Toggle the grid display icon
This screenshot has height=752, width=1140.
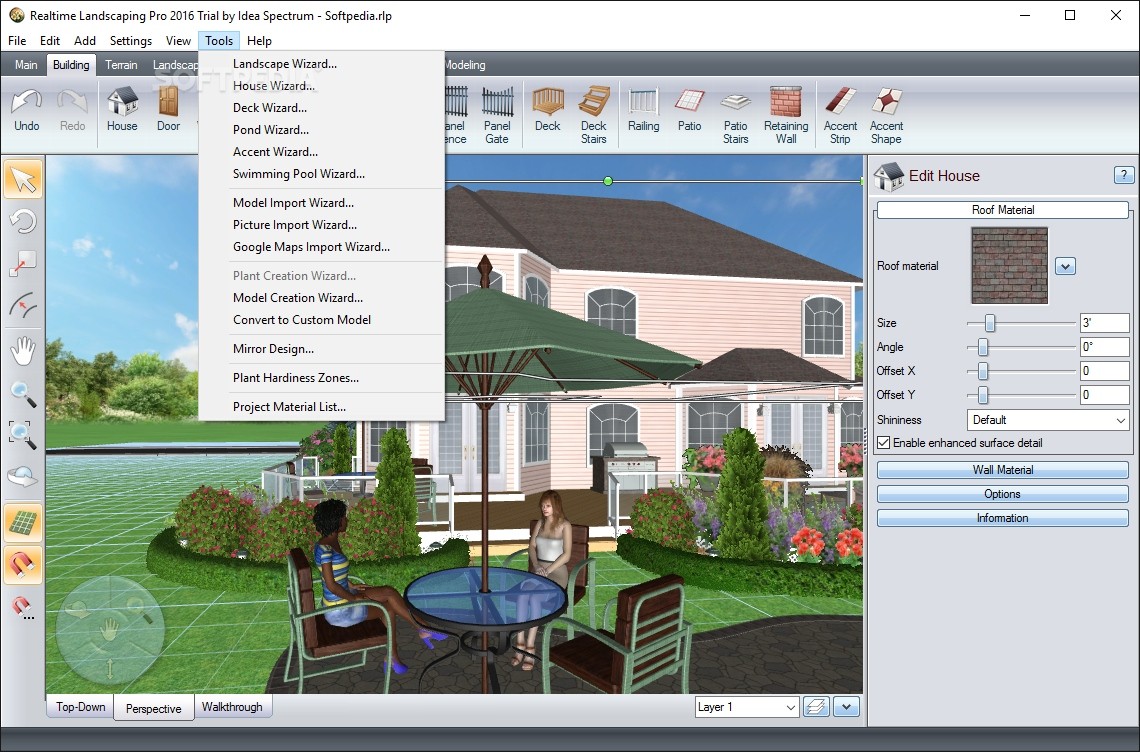coord(23,523)
